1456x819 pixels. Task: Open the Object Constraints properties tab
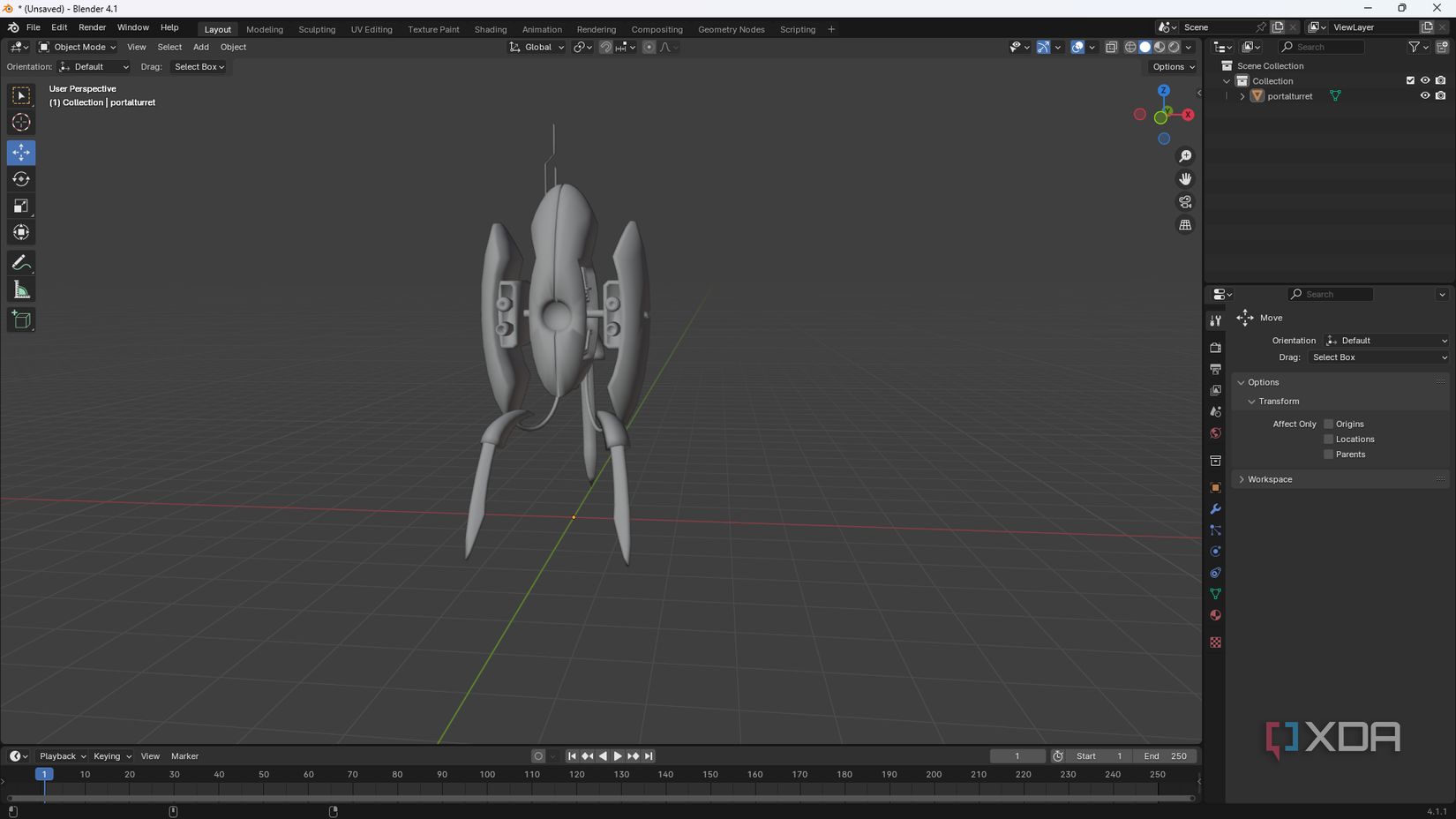1215,573
